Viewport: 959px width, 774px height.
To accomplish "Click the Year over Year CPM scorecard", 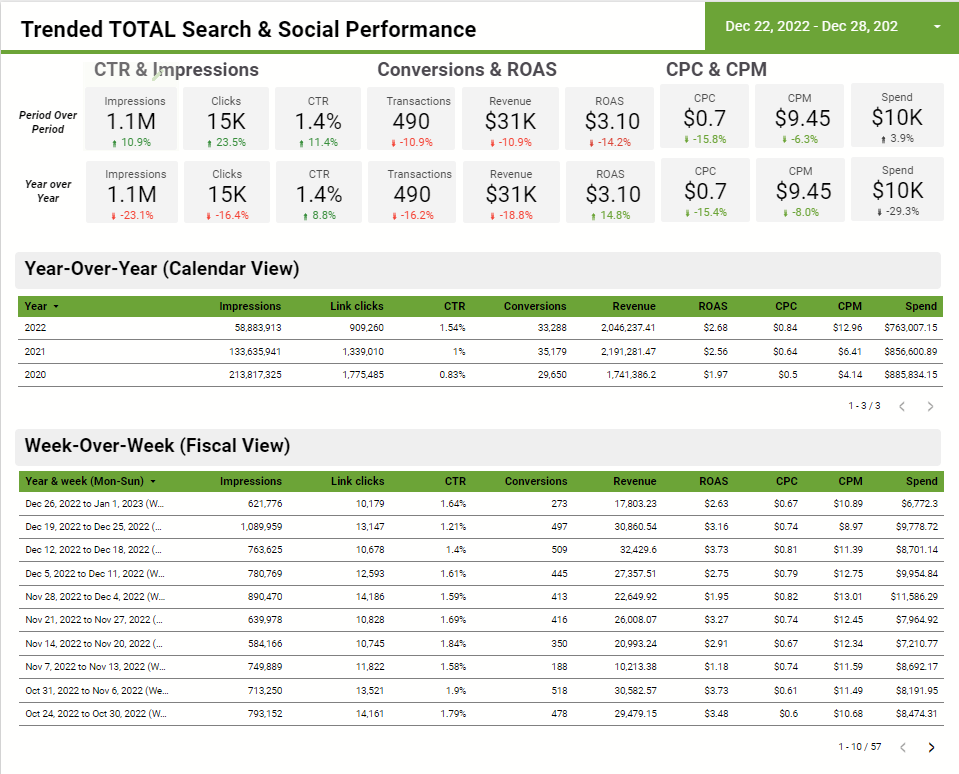I will coord(801,190).
